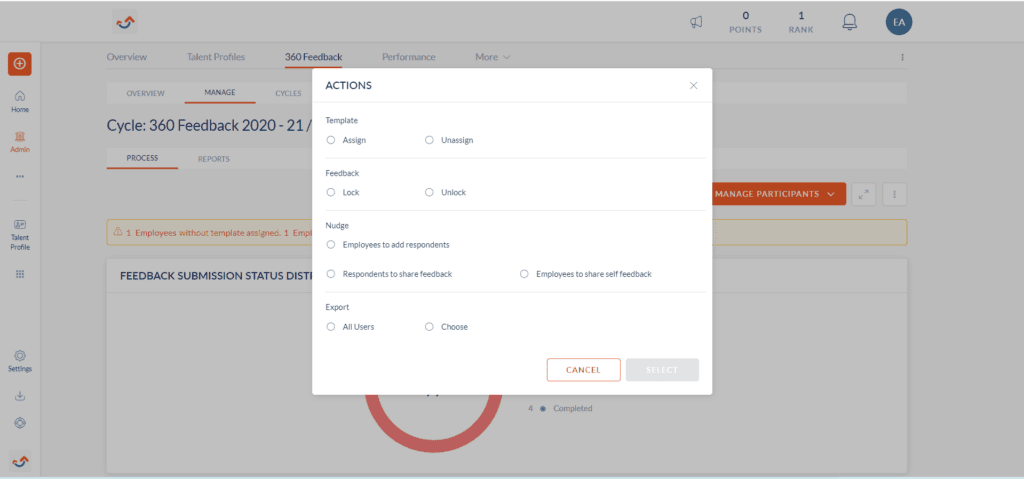Screen dimensions: 1024x479
Task: Expand Manage Participants dropdown
Action: pos(778,194)
